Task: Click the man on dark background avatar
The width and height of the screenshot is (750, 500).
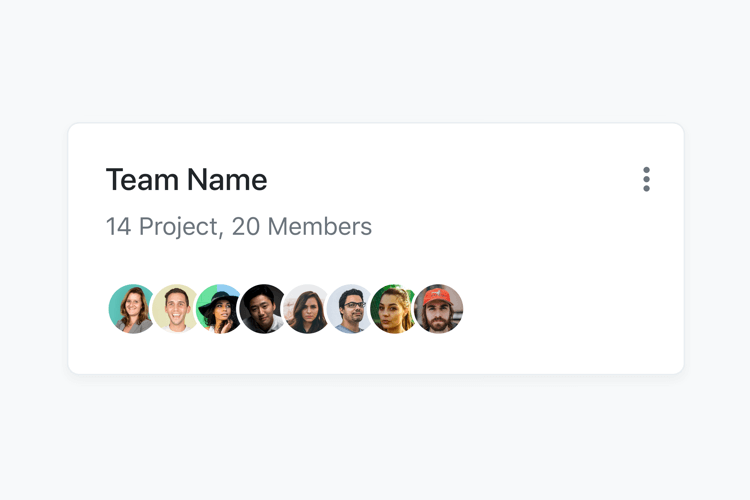Action: tap(263, 308)
